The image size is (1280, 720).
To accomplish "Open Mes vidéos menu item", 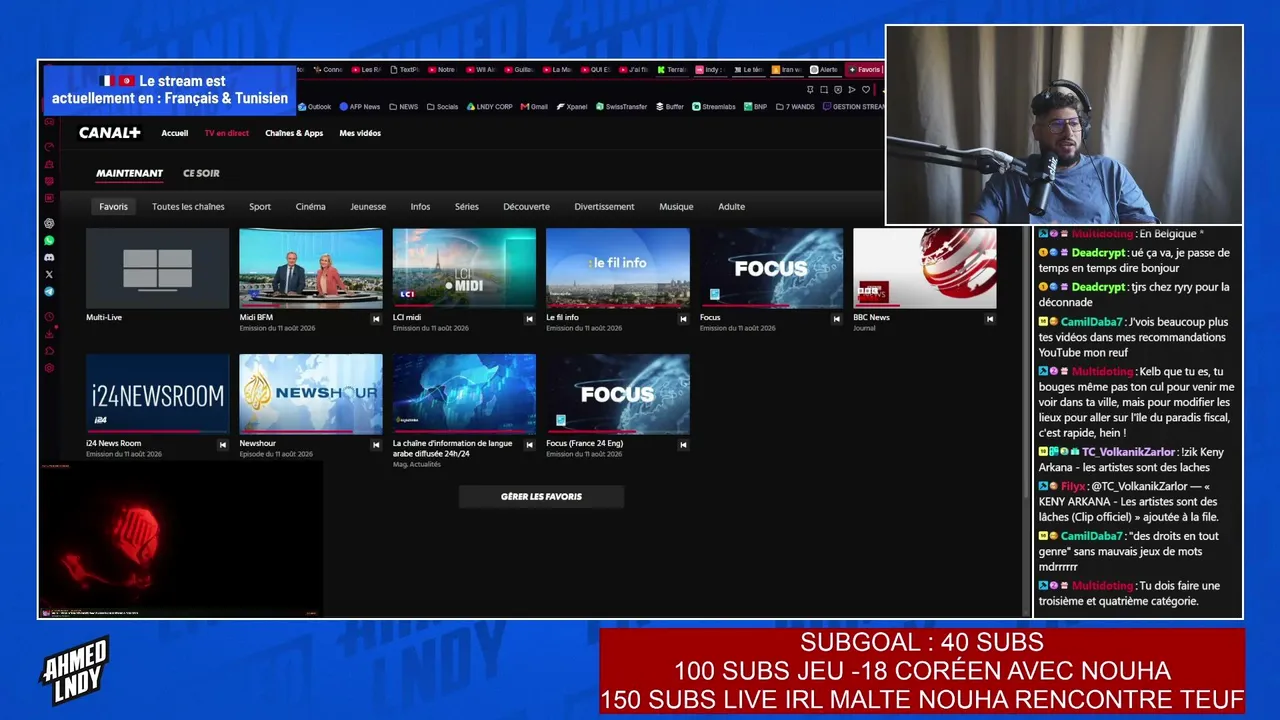I will [x=360, y=133].
